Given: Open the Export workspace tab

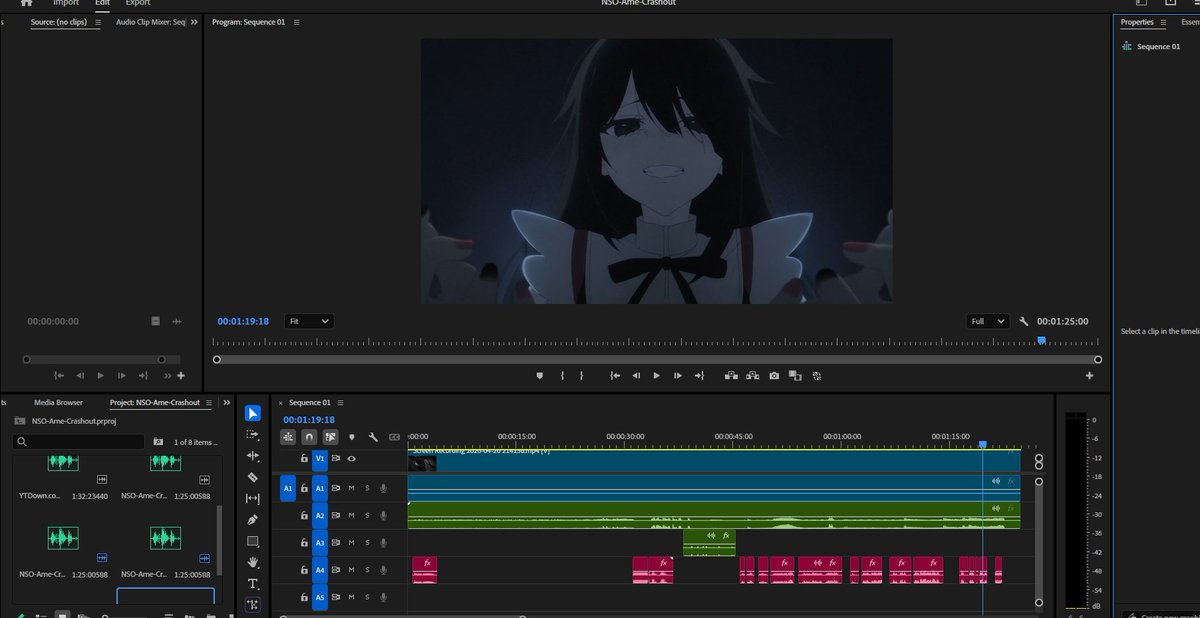Looking at the screenshot, I should click(138, 3).
